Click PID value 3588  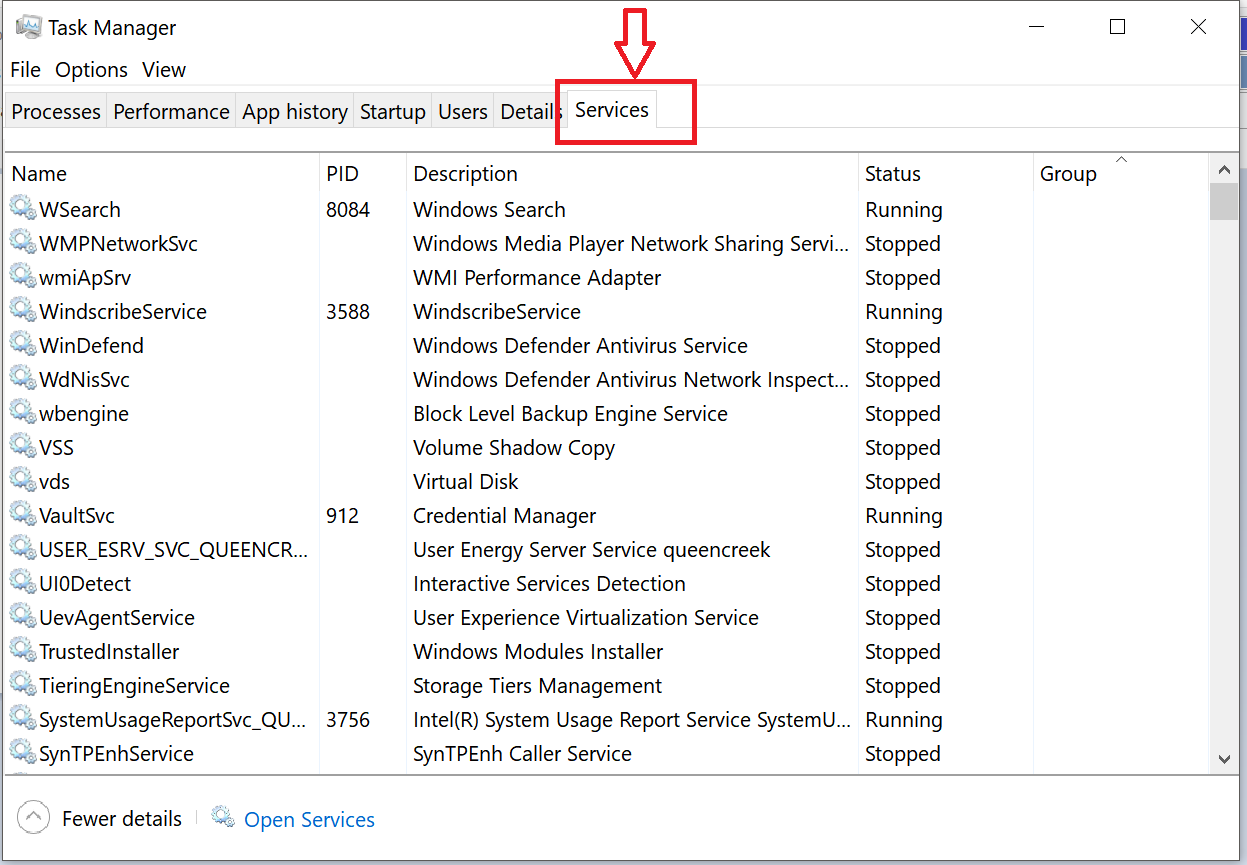pos(348,312)
